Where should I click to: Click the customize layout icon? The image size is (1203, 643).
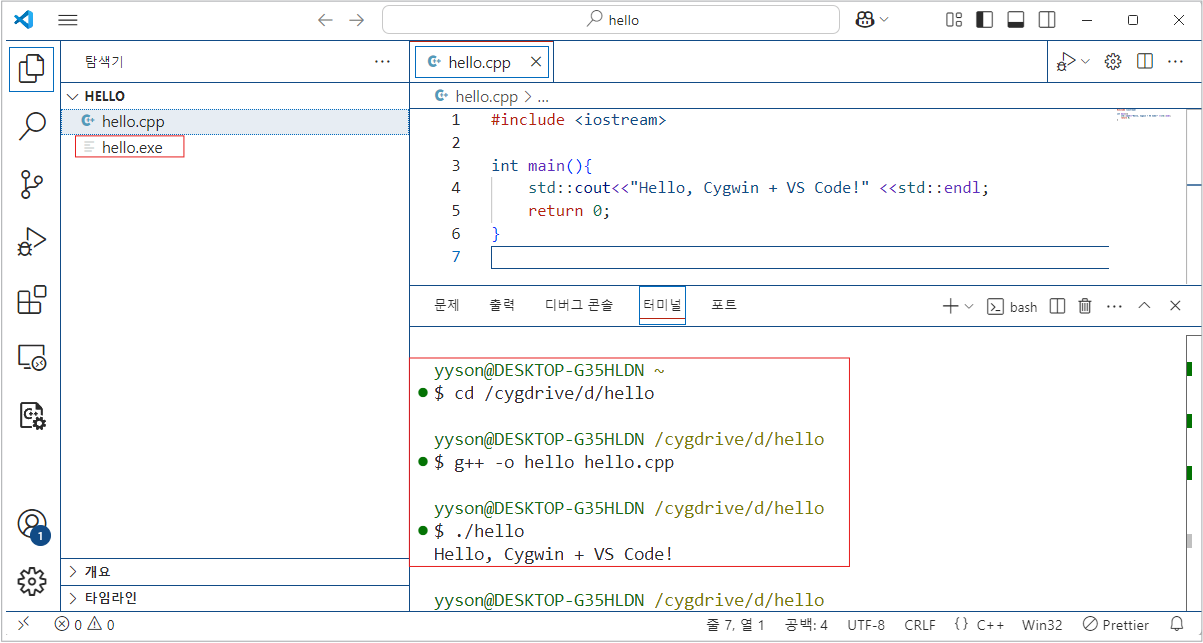pos(954,20)
